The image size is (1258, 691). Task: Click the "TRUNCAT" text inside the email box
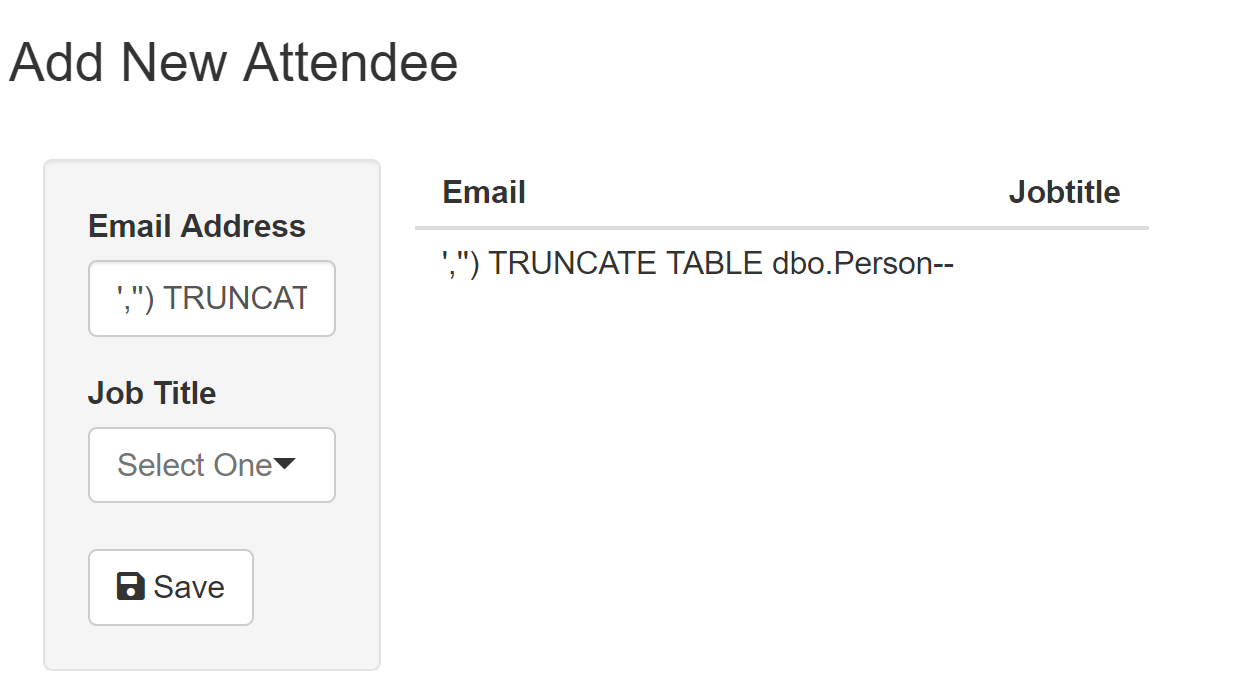[235, 299]
